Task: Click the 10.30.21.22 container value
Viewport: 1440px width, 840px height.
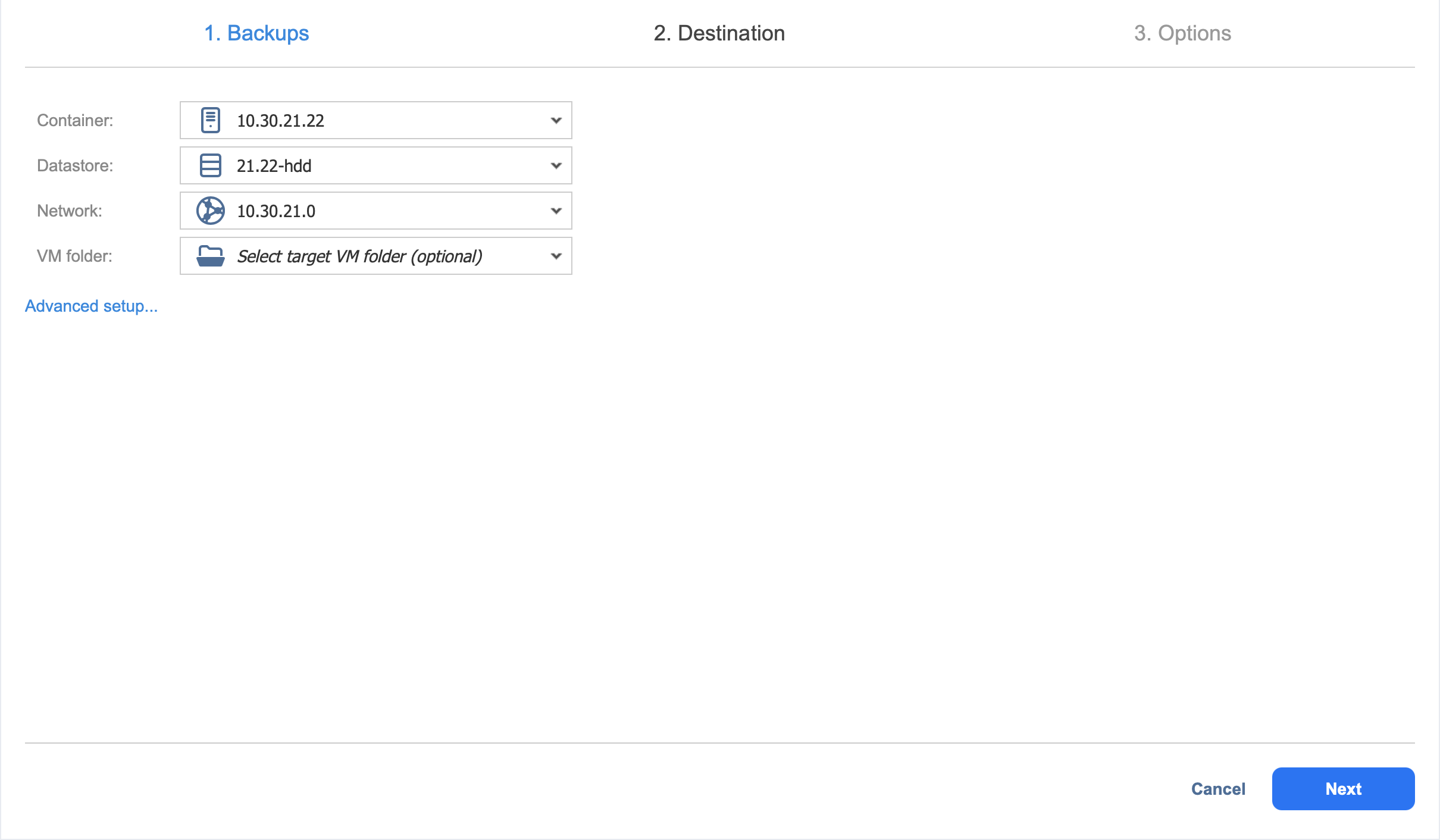Action: click(280, 121)
